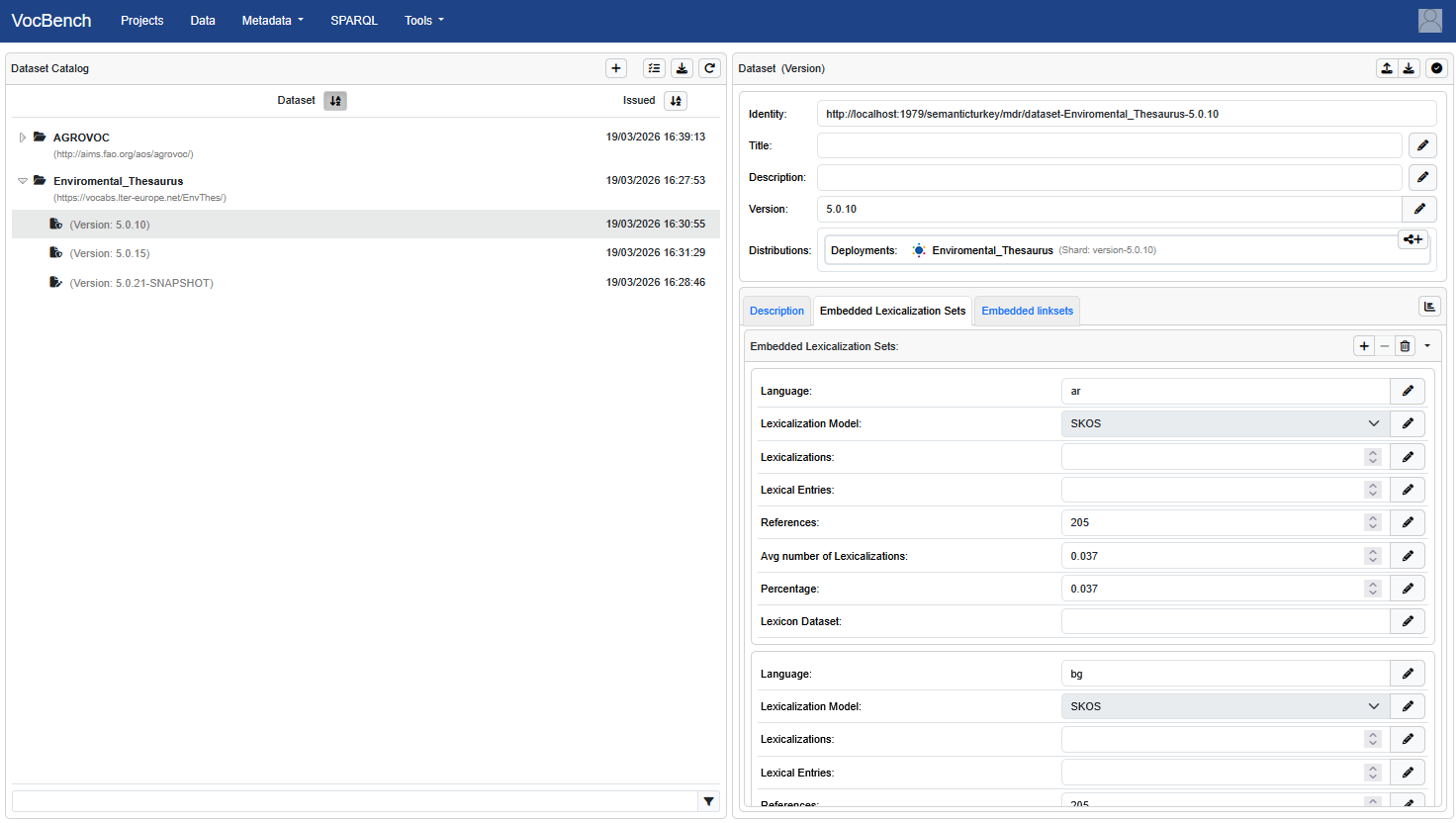Edit Lexical Entries for 'bg' set
This screenshot has width=1456, height=823.
[x=1408, y=773]
